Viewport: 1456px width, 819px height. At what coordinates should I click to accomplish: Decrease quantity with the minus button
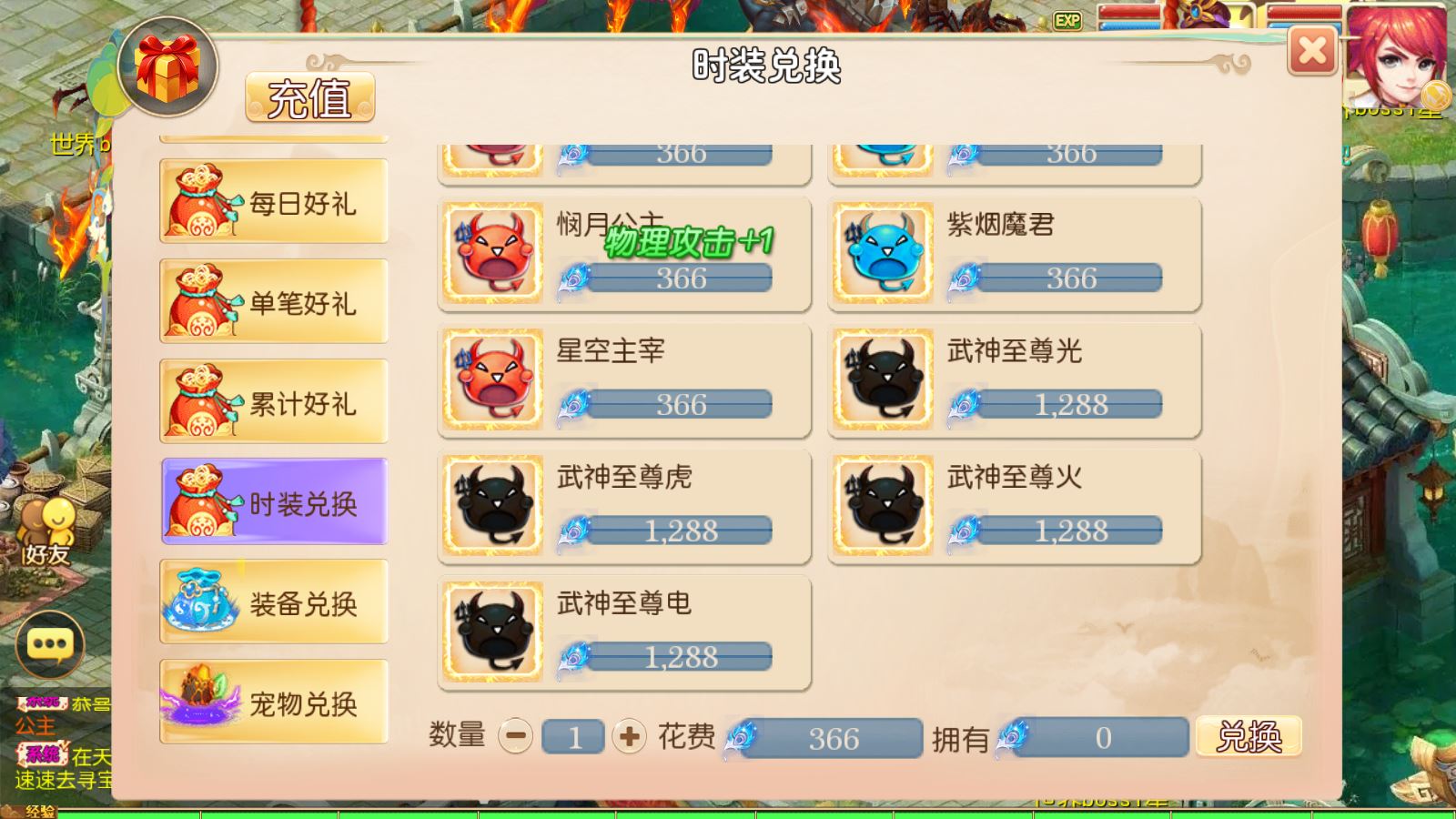516,735
